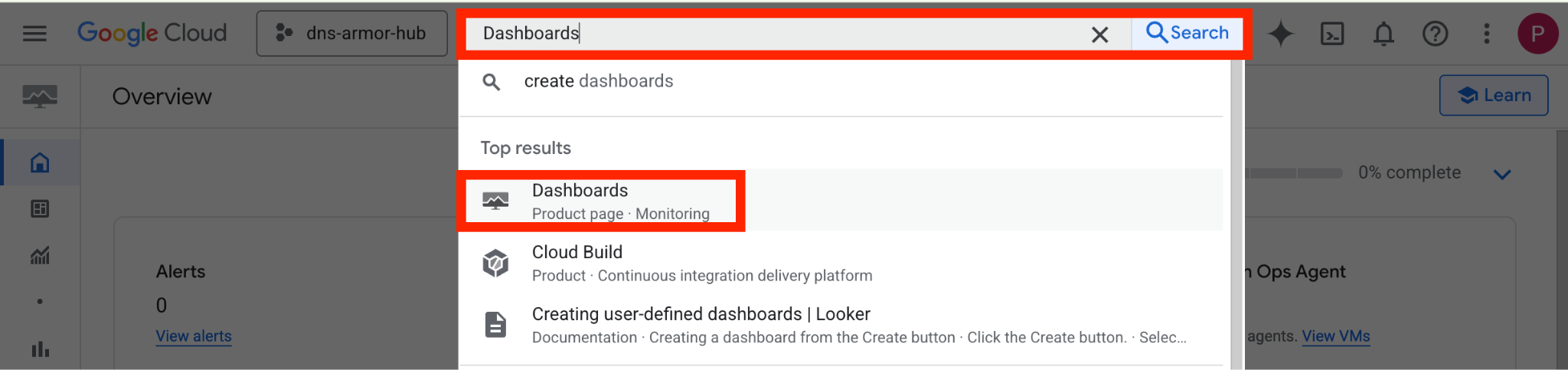The image size is (1568, 370).
Task: Follow the View alerts link
Action: (194, 336)
